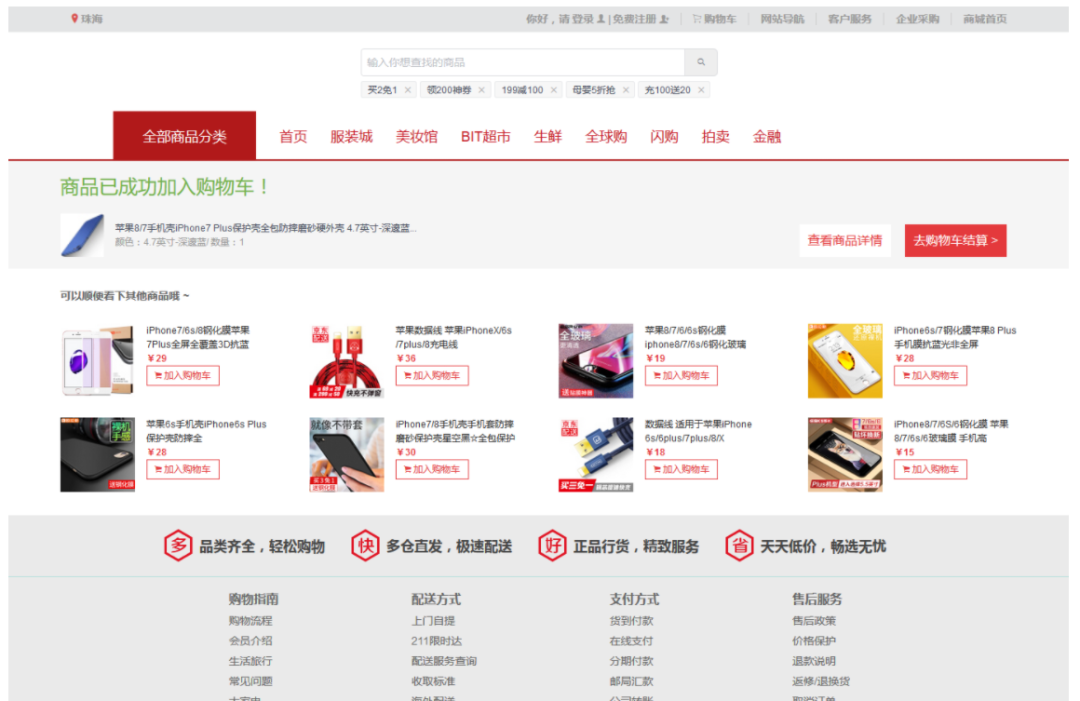Go to 首页 nav tab

coord(293,136)
